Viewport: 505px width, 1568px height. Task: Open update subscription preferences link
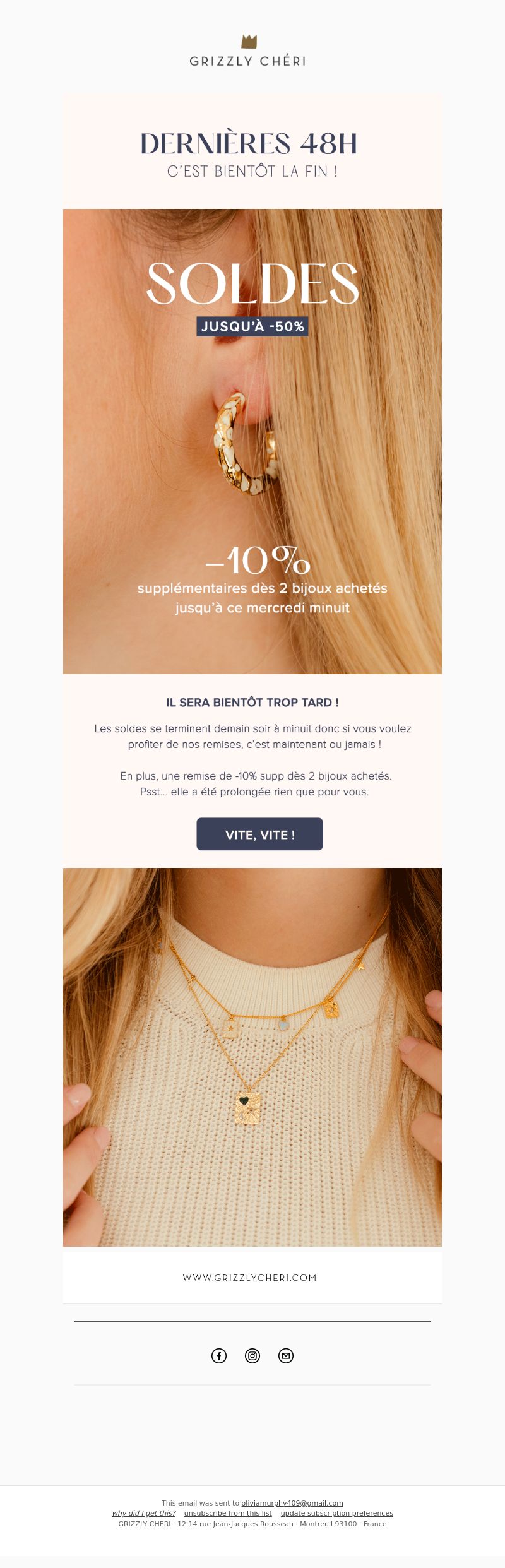coord(337,1513)
